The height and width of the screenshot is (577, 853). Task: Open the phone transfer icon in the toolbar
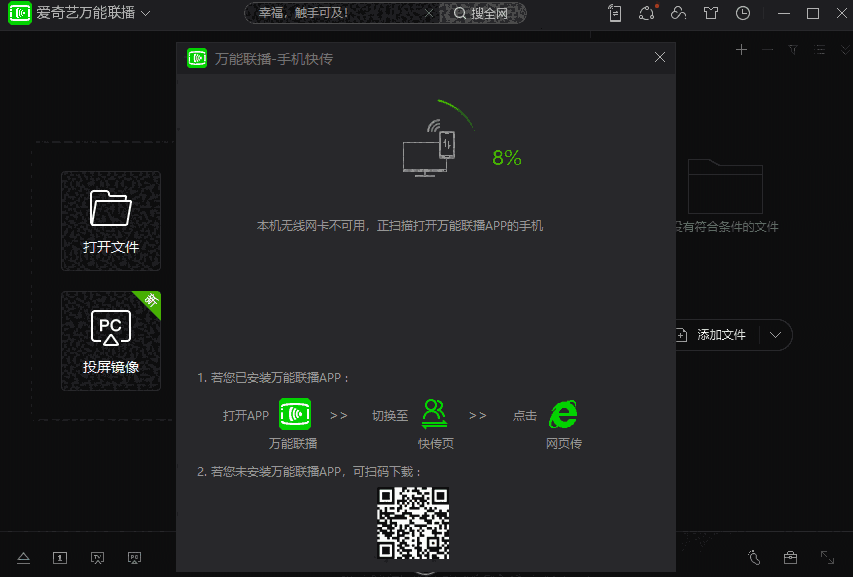pos(615,13)
